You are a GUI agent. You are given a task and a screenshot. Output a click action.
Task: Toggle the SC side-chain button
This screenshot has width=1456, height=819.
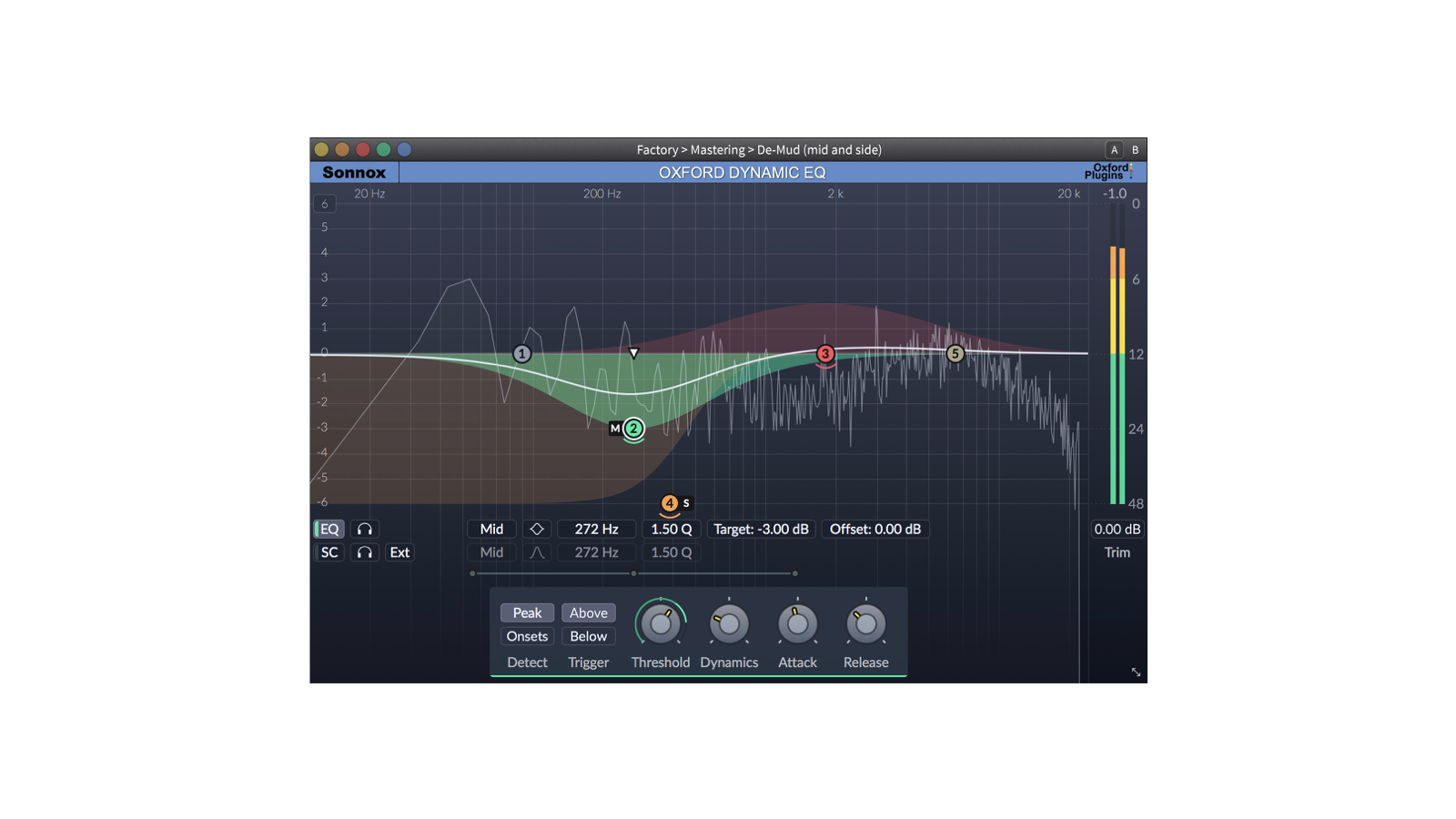pyautogui.click(x=329, y=552)
